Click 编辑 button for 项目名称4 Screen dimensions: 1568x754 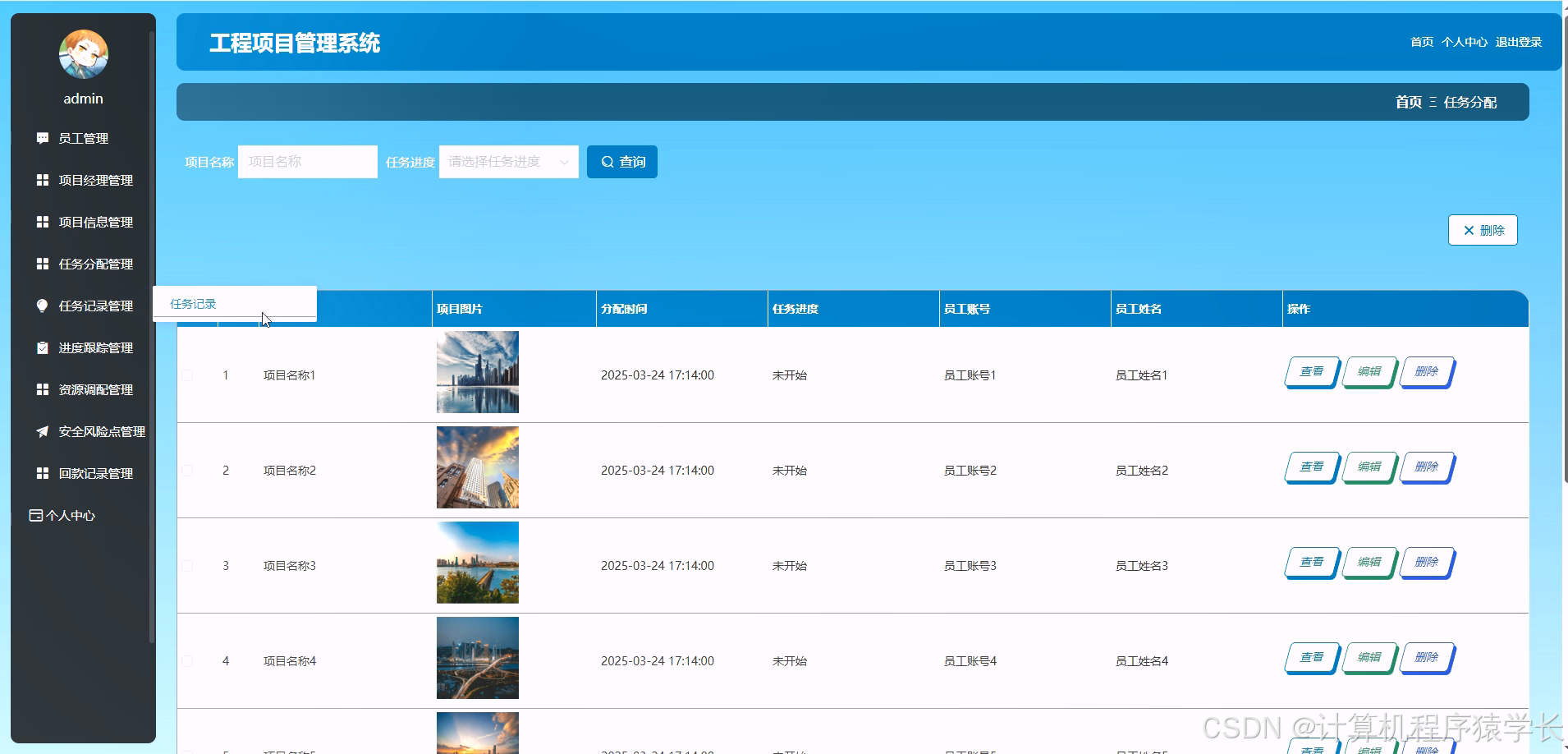1369,658
